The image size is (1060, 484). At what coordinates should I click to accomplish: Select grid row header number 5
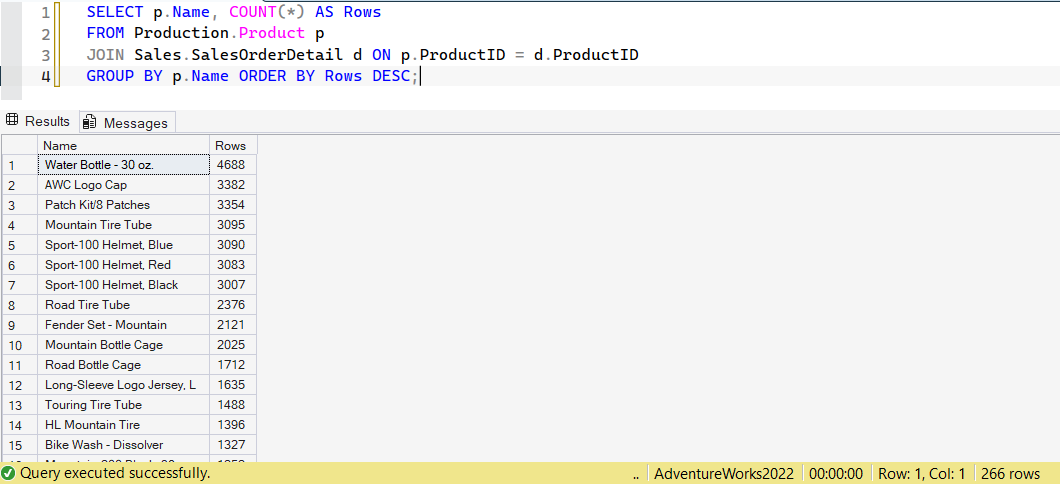tap(20, 245)
